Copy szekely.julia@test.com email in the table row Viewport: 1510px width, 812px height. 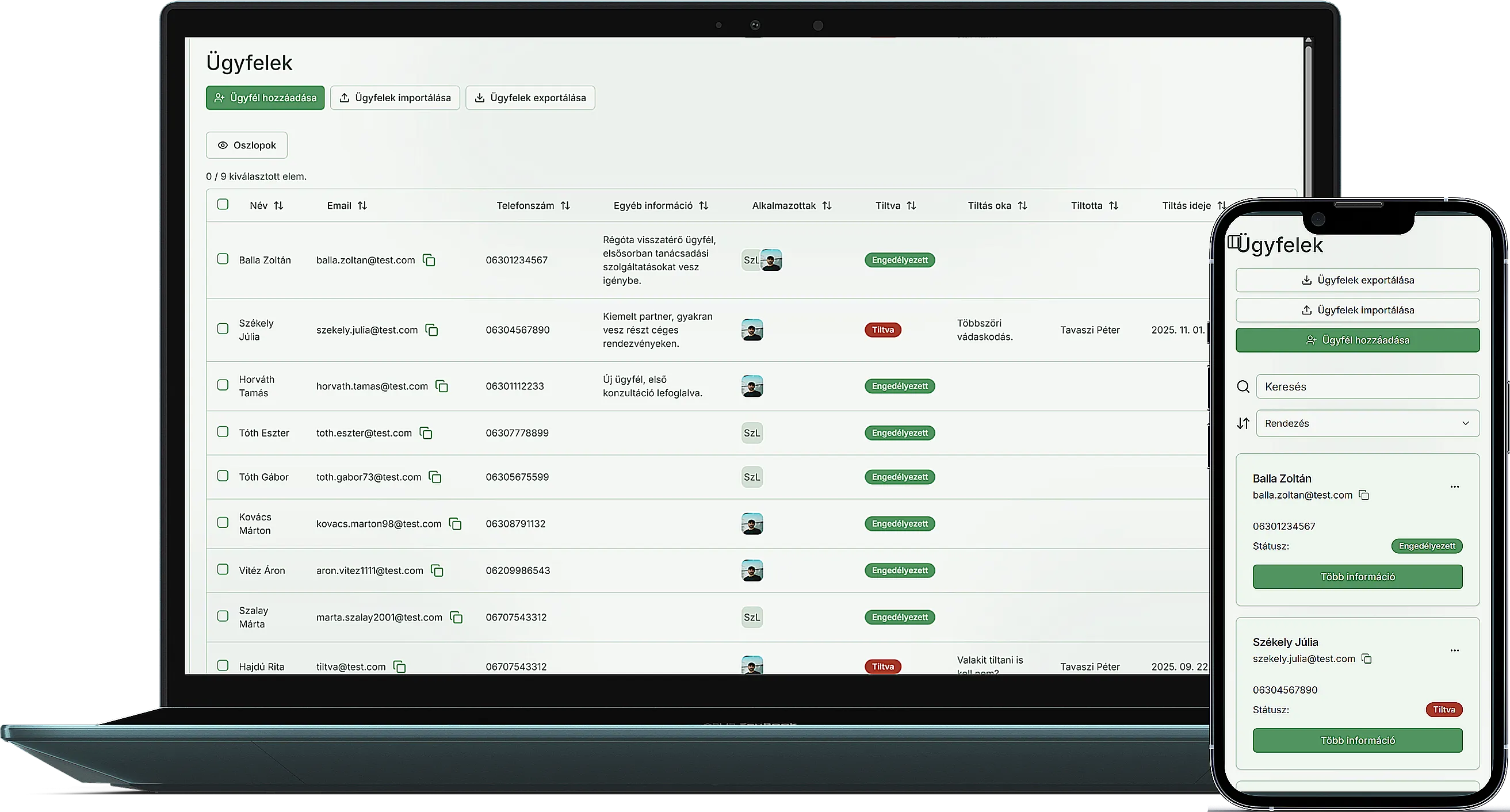(432, 330)
